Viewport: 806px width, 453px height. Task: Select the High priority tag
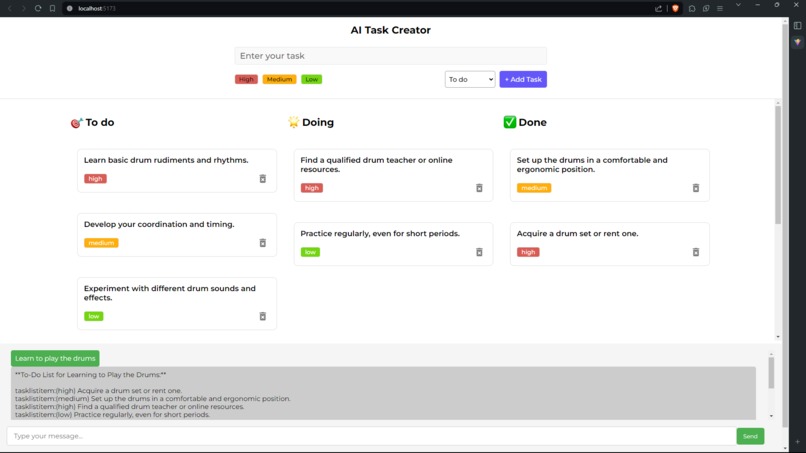point(246,79)
